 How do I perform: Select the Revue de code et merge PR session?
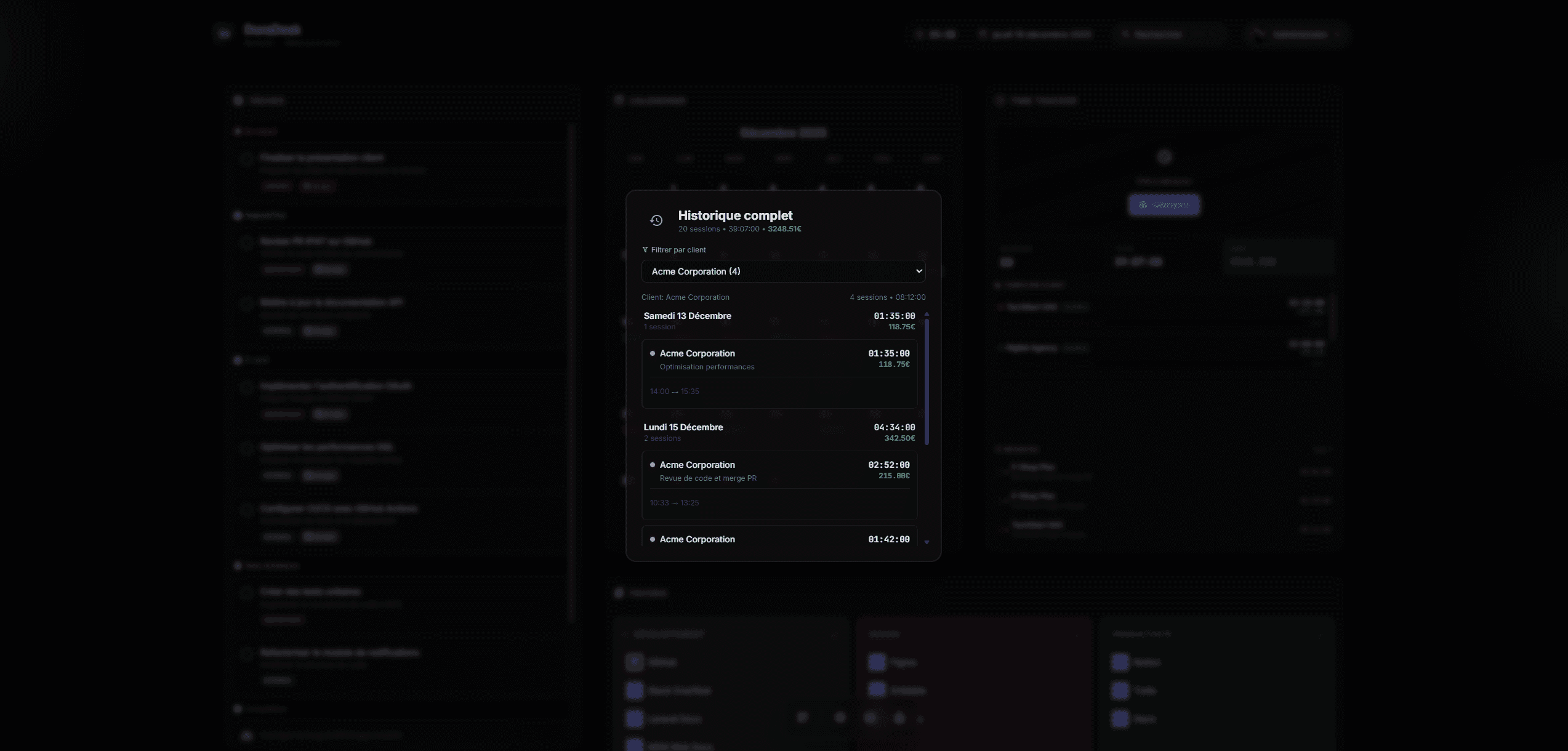pos(779,485)
